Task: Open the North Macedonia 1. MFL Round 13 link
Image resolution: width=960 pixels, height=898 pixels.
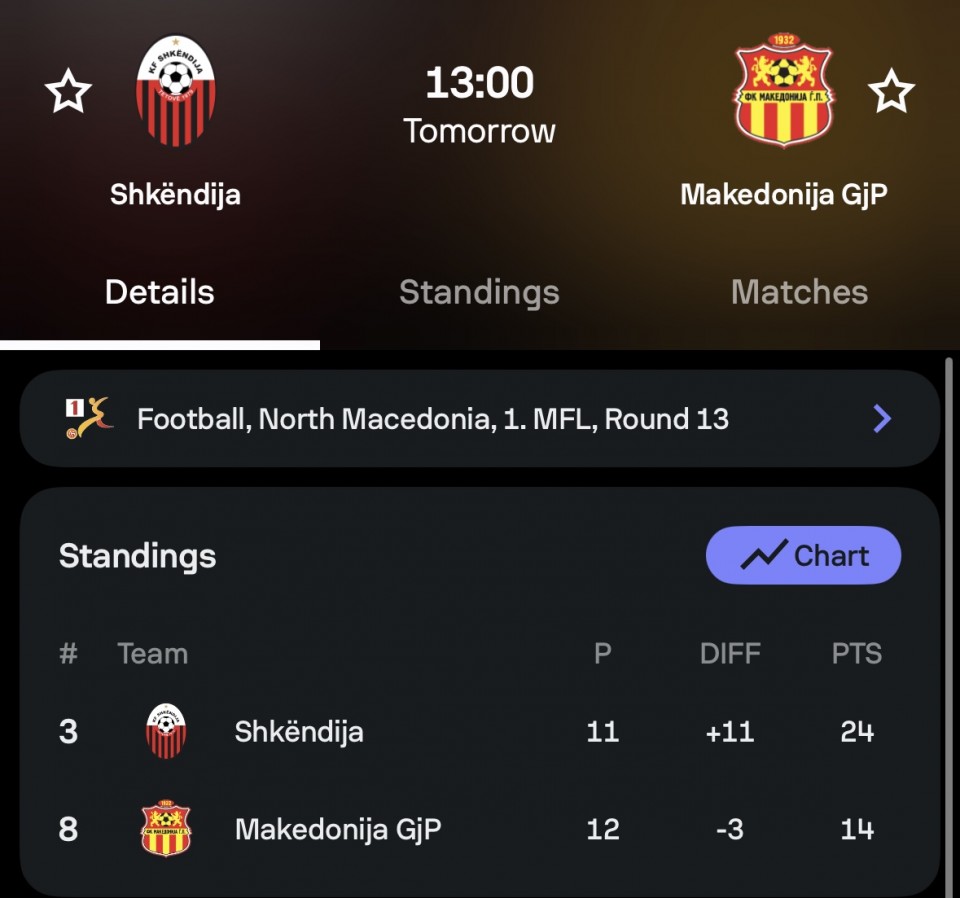Action: [x=432, y=419]
